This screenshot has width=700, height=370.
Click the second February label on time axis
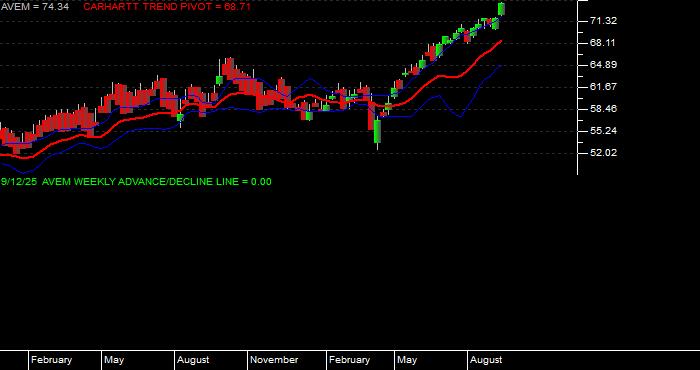tap(350, 360)
